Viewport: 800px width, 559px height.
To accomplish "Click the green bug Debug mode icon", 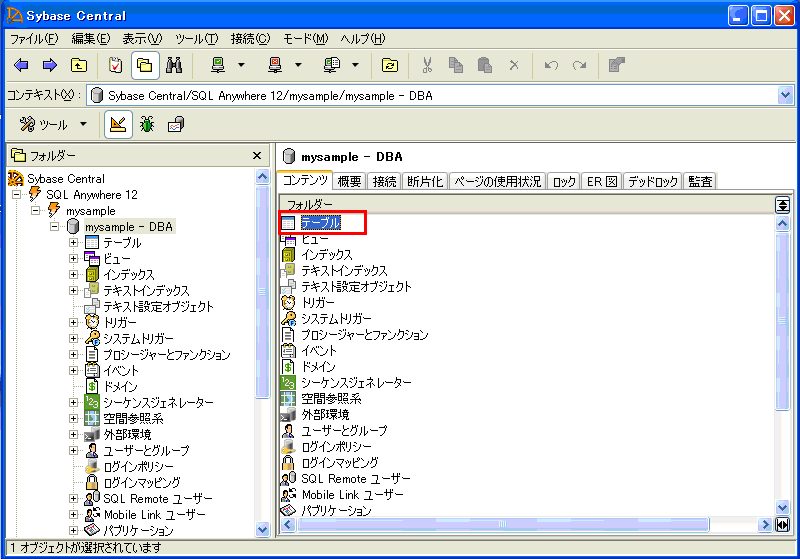I will [147, 125].
